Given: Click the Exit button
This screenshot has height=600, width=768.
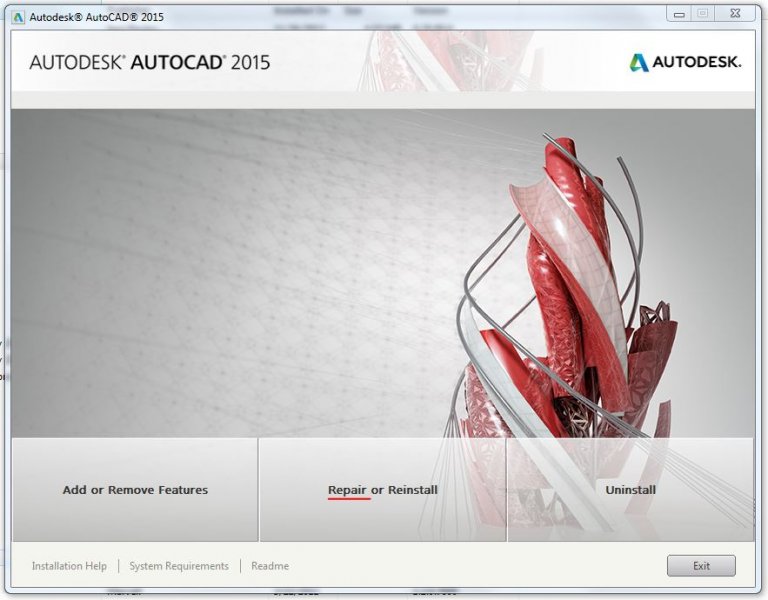Looking at the screenshot, I should 701,566.
